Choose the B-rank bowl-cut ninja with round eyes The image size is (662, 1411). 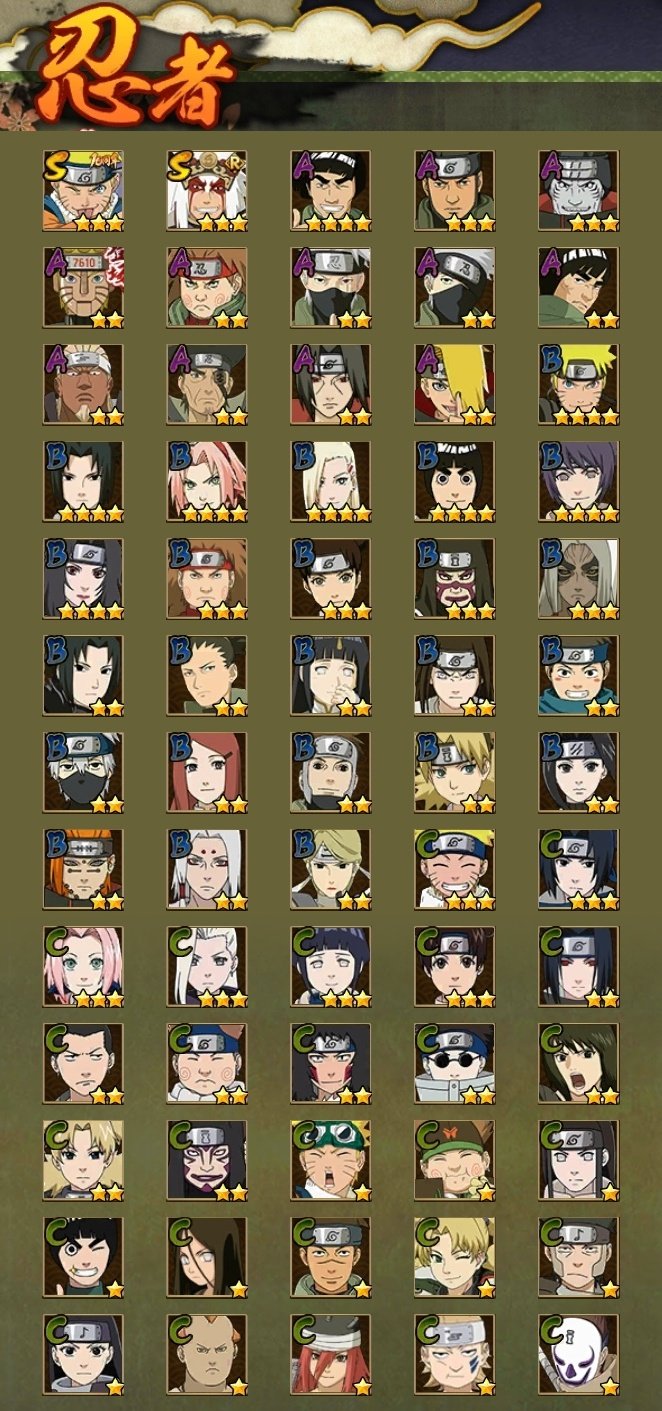coord(455,482)
